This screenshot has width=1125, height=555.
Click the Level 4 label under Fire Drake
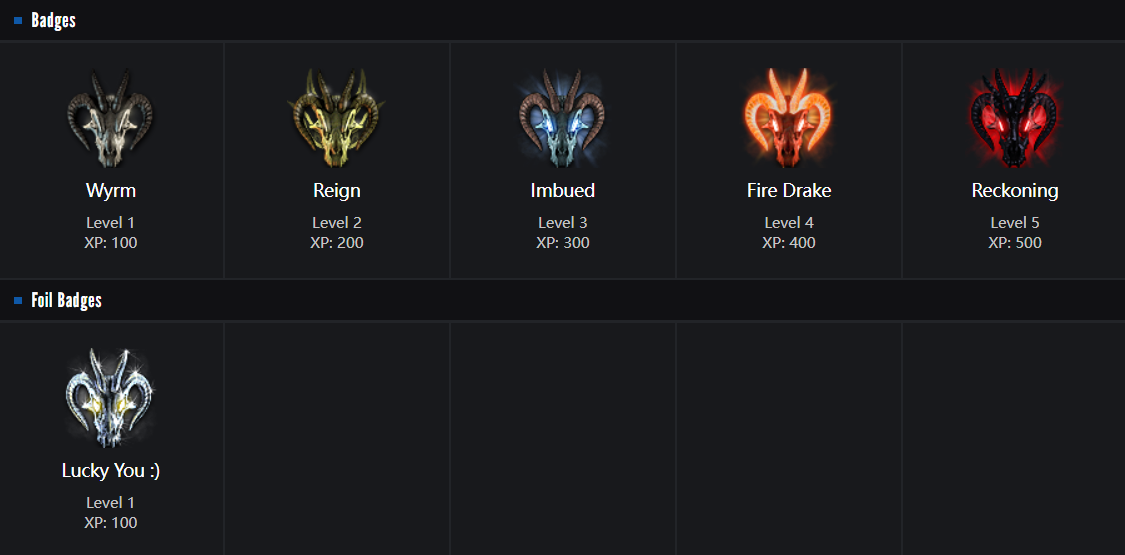788,222
